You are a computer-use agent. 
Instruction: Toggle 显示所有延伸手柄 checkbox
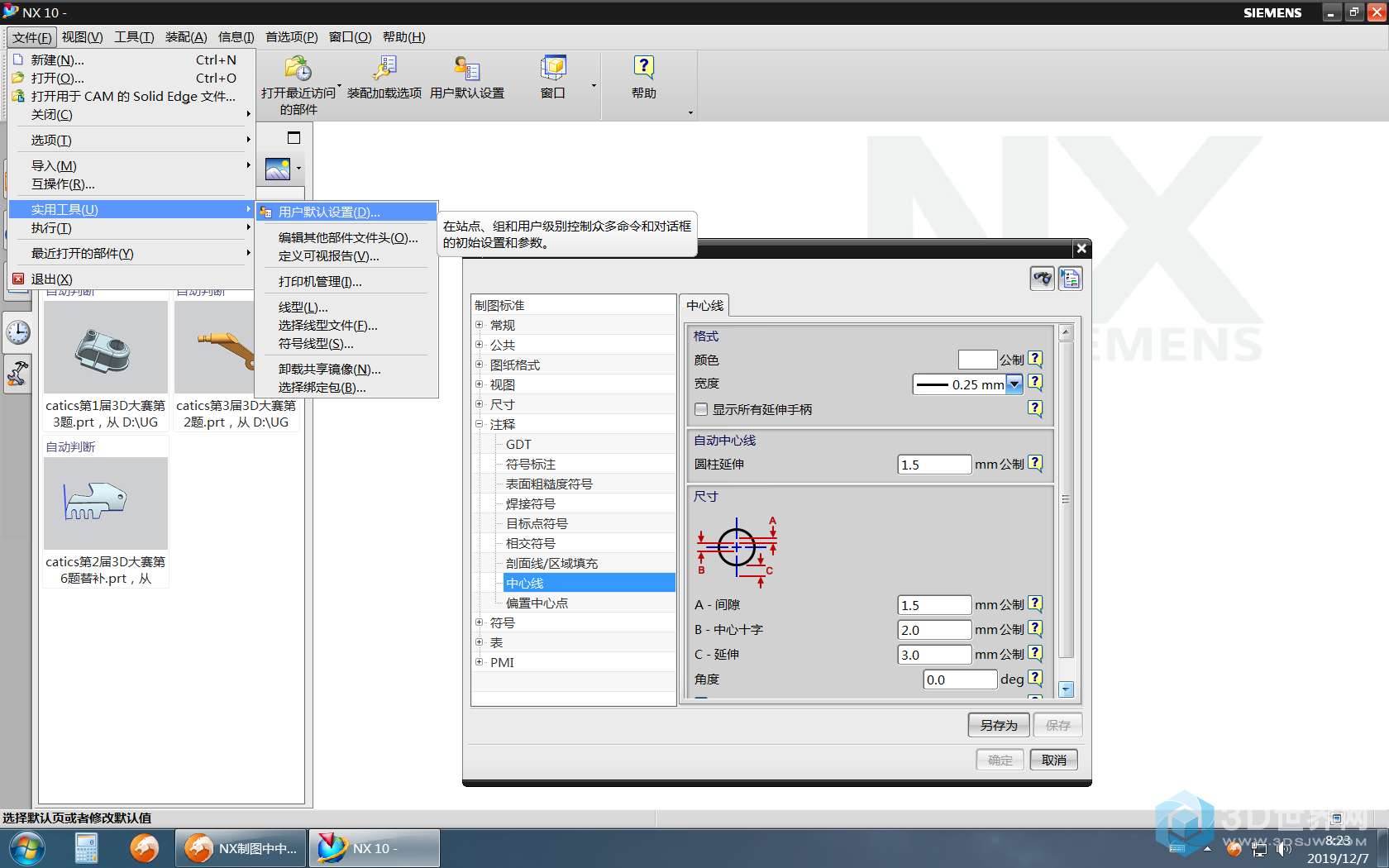tap(701, 409)
